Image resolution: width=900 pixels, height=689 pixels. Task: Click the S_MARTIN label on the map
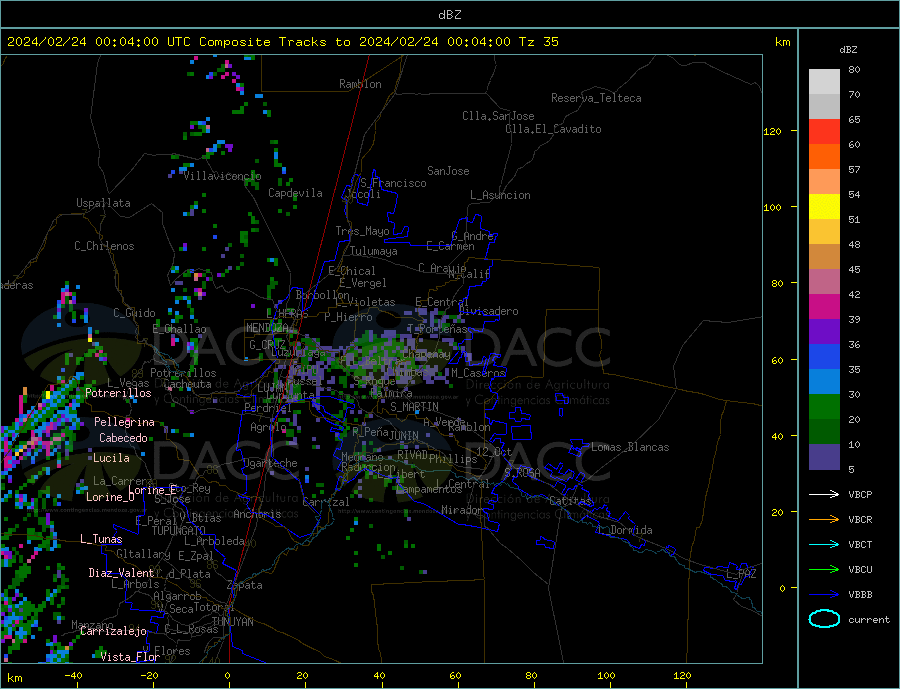pos(414,407)
